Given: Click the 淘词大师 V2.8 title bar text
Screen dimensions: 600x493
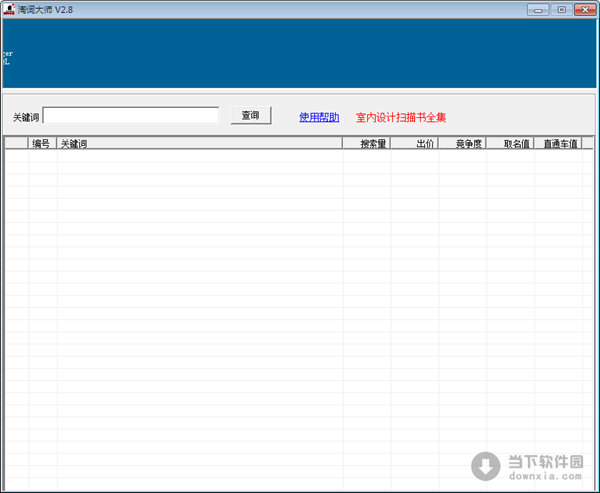Looking at the screenshot, I should point(49,8).
